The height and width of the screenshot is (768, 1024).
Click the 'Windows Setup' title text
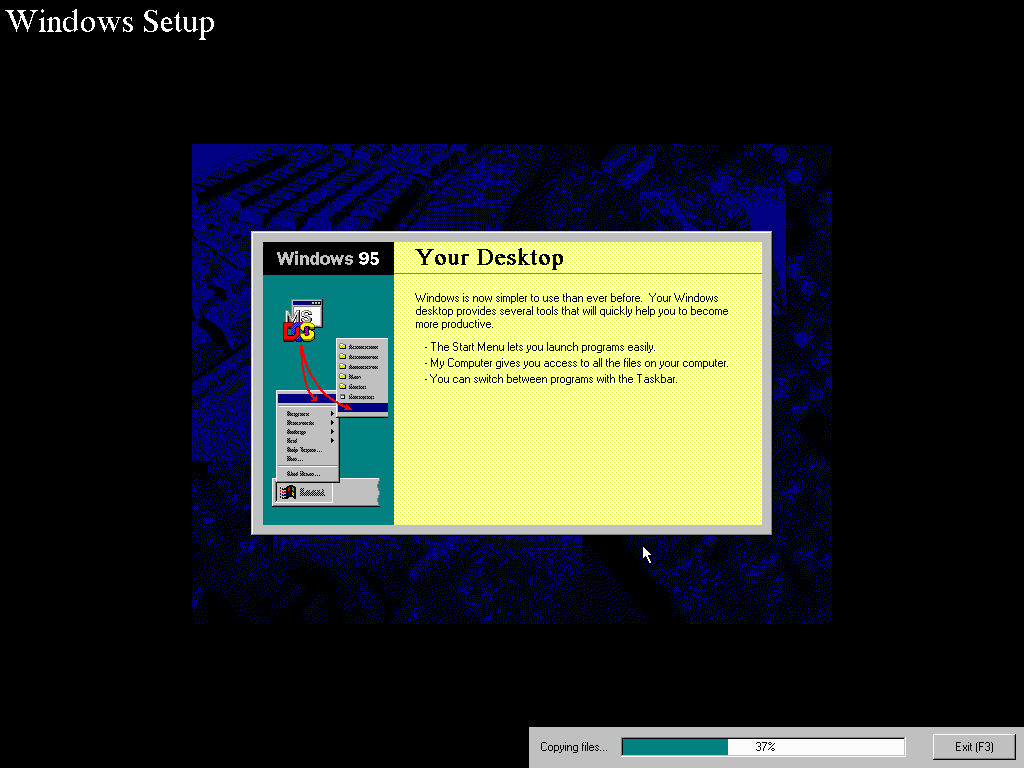(x=110, y=22)
